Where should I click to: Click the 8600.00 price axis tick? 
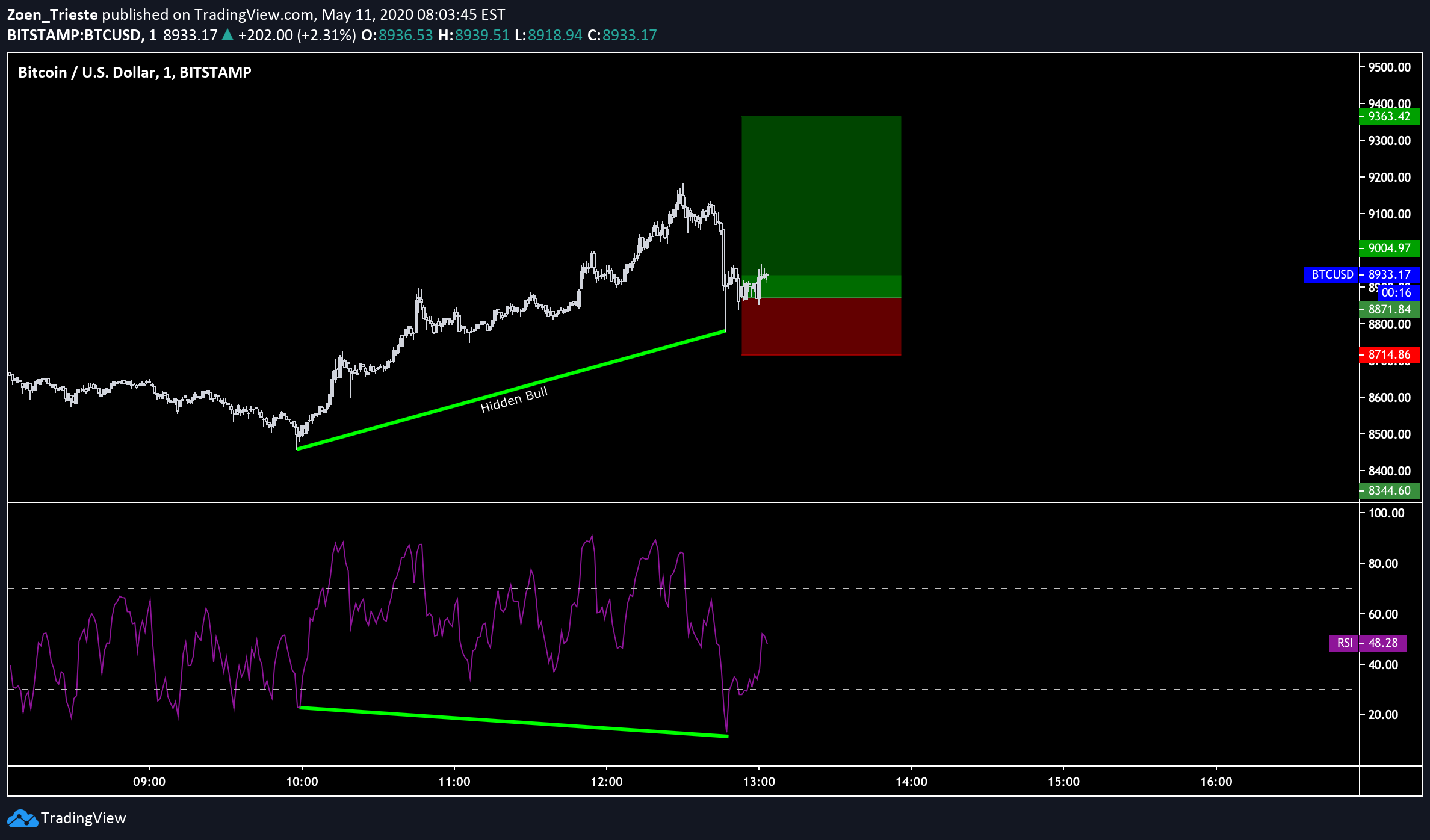pos(1390,397)
